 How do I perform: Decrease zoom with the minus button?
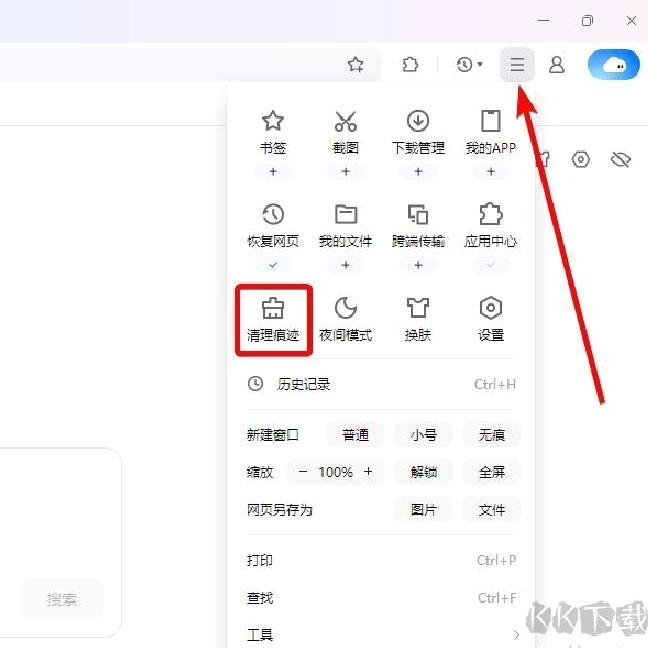click(x=303, y=472)
